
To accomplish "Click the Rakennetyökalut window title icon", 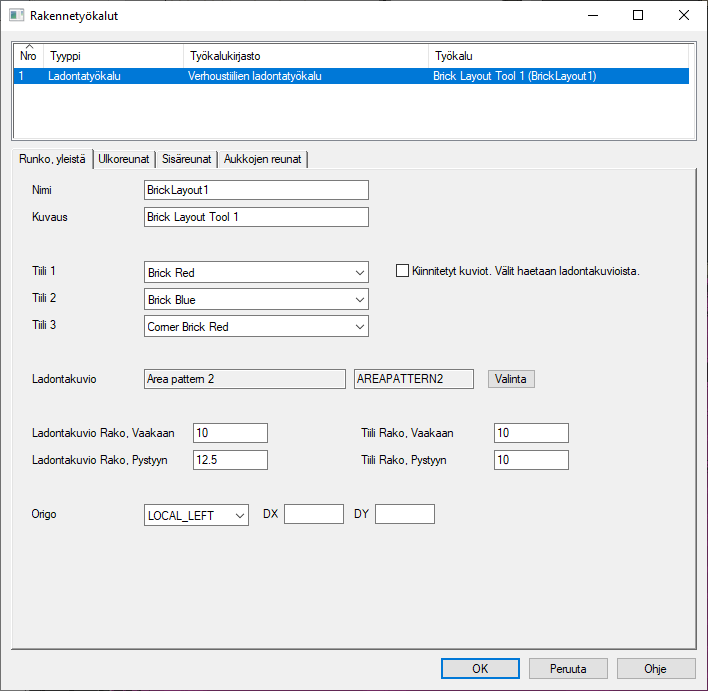I will pyautogui.click(x=17, y=16).
